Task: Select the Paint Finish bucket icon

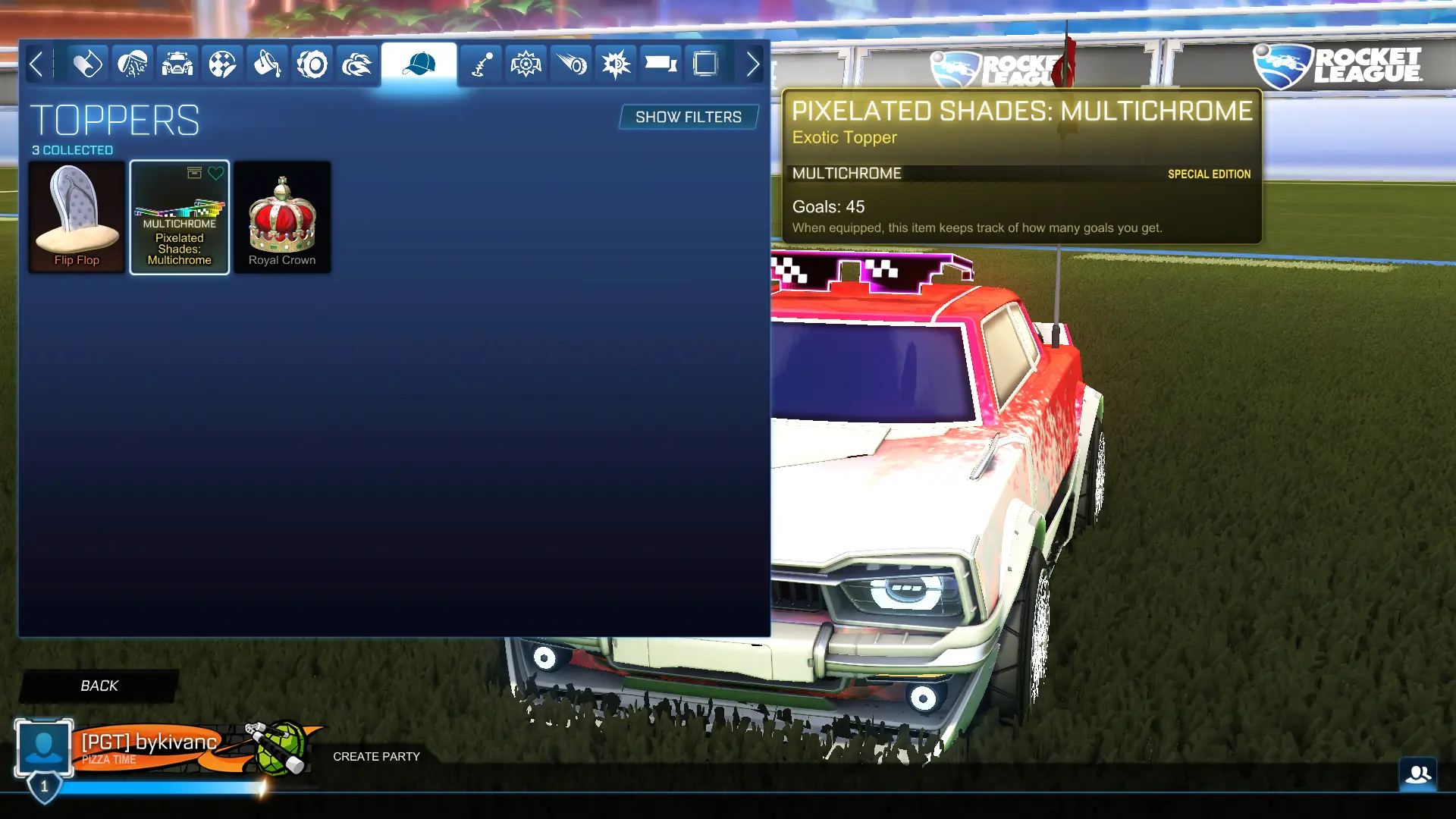Action: [267, 64]
